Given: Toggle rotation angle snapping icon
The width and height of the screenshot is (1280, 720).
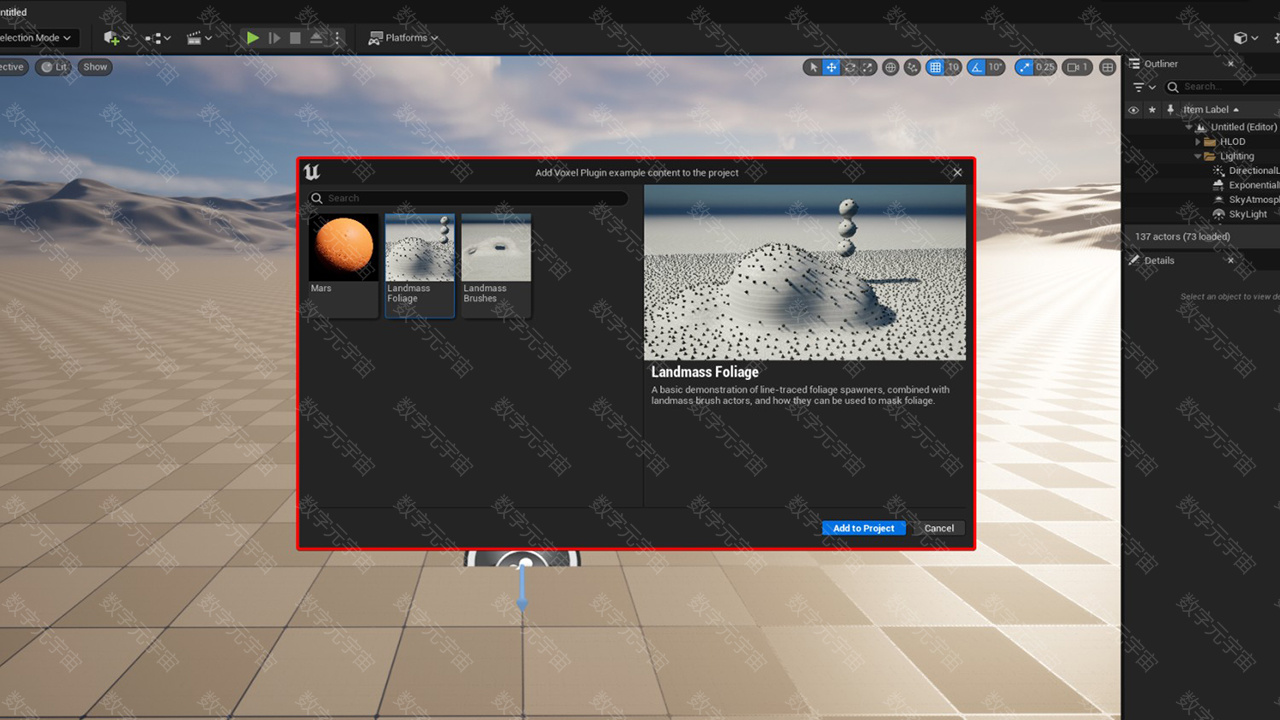Looking at the screenshot, I should [976, 67].
